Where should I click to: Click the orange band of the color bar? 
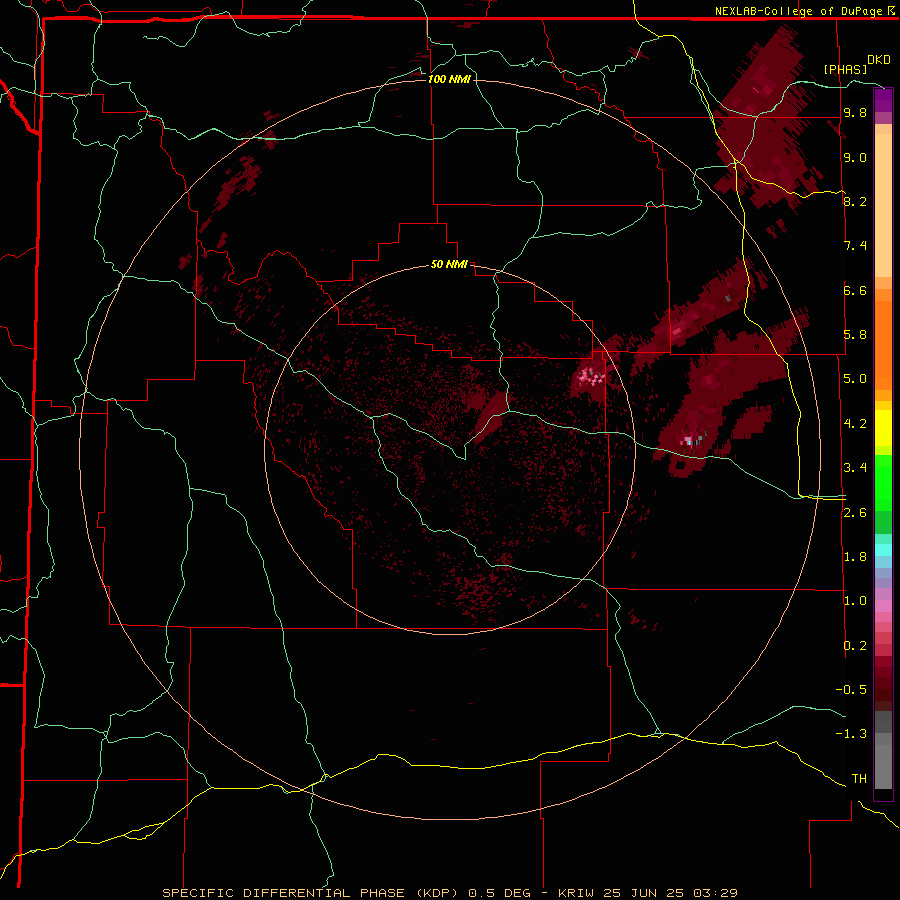tap(883, 344)
